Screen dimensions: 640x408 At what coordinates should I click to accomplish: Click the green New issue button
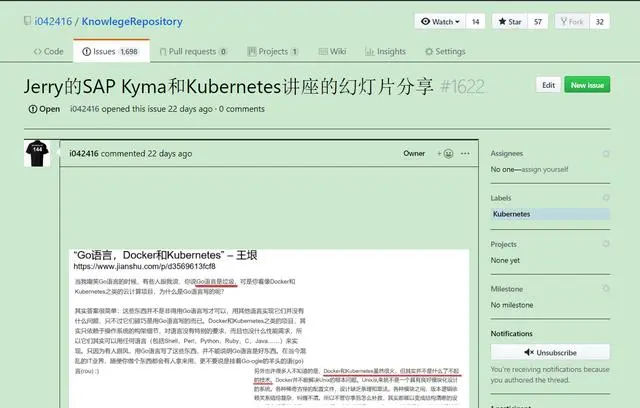pos(587,85)
